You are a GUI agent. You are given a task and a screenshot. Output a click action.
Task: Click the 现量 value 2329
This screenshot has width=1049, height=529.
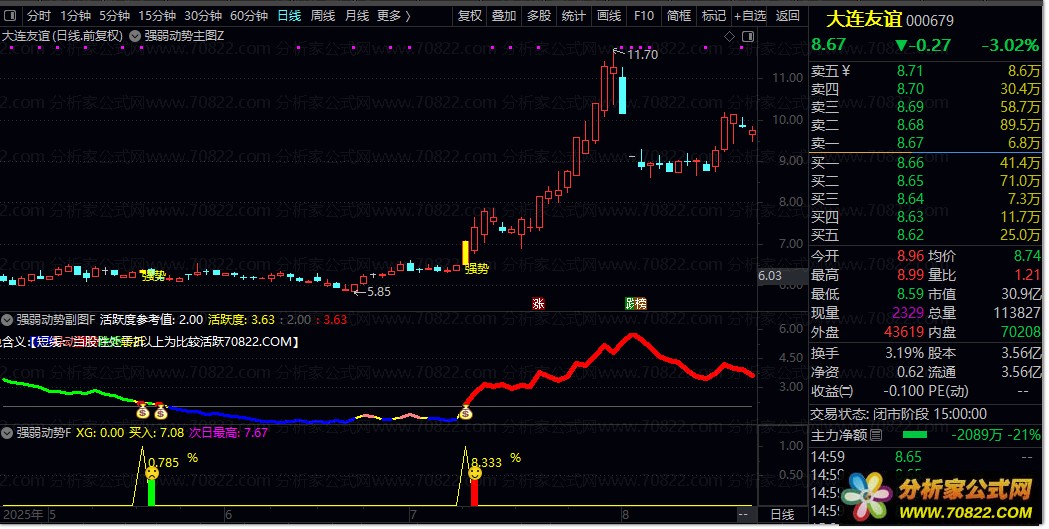[908, 312]
